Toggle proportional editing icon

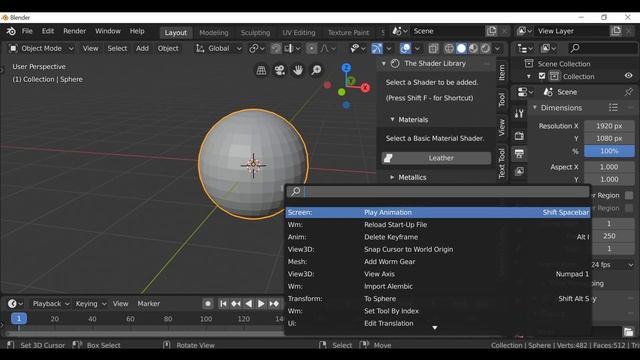click(311, 49)
